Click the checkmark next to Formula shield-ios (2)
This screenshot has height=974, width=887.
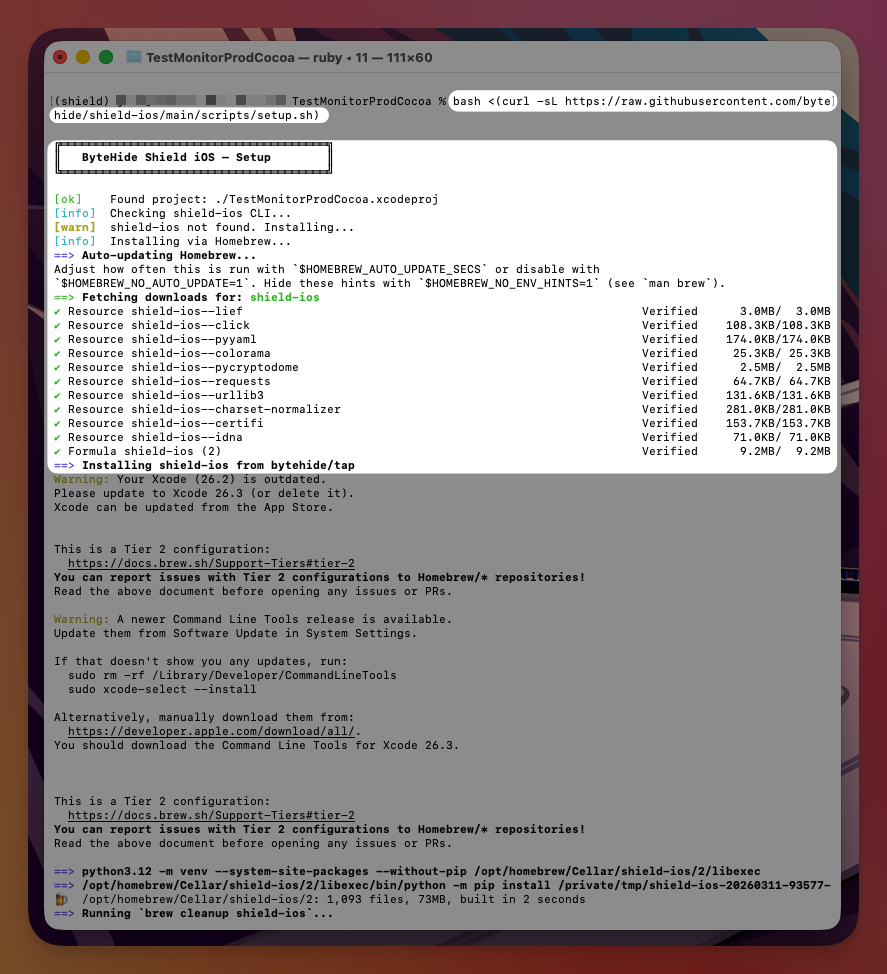[58, 451]
